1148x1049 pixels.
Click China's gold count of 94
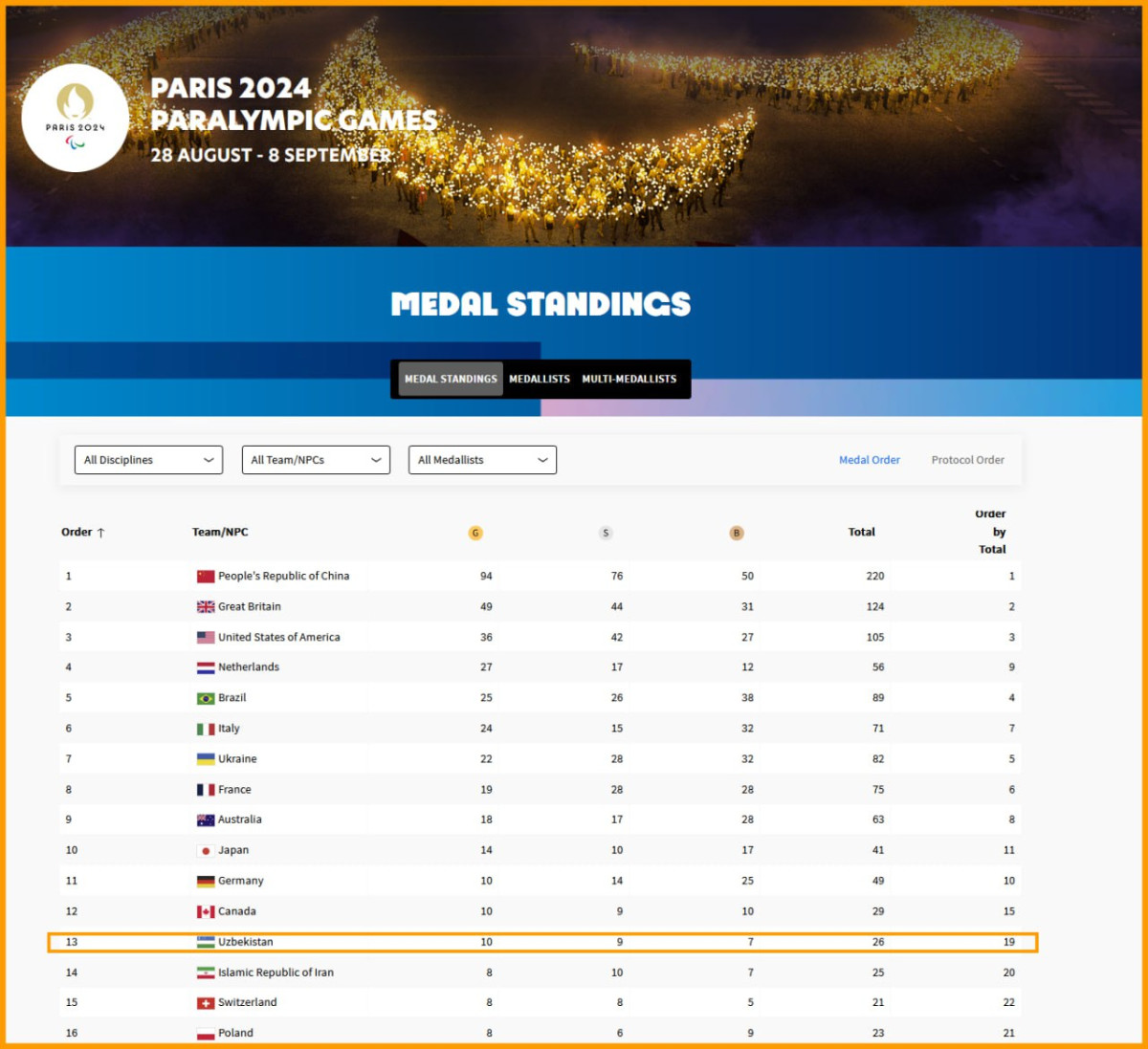click(x=486, y=576)
